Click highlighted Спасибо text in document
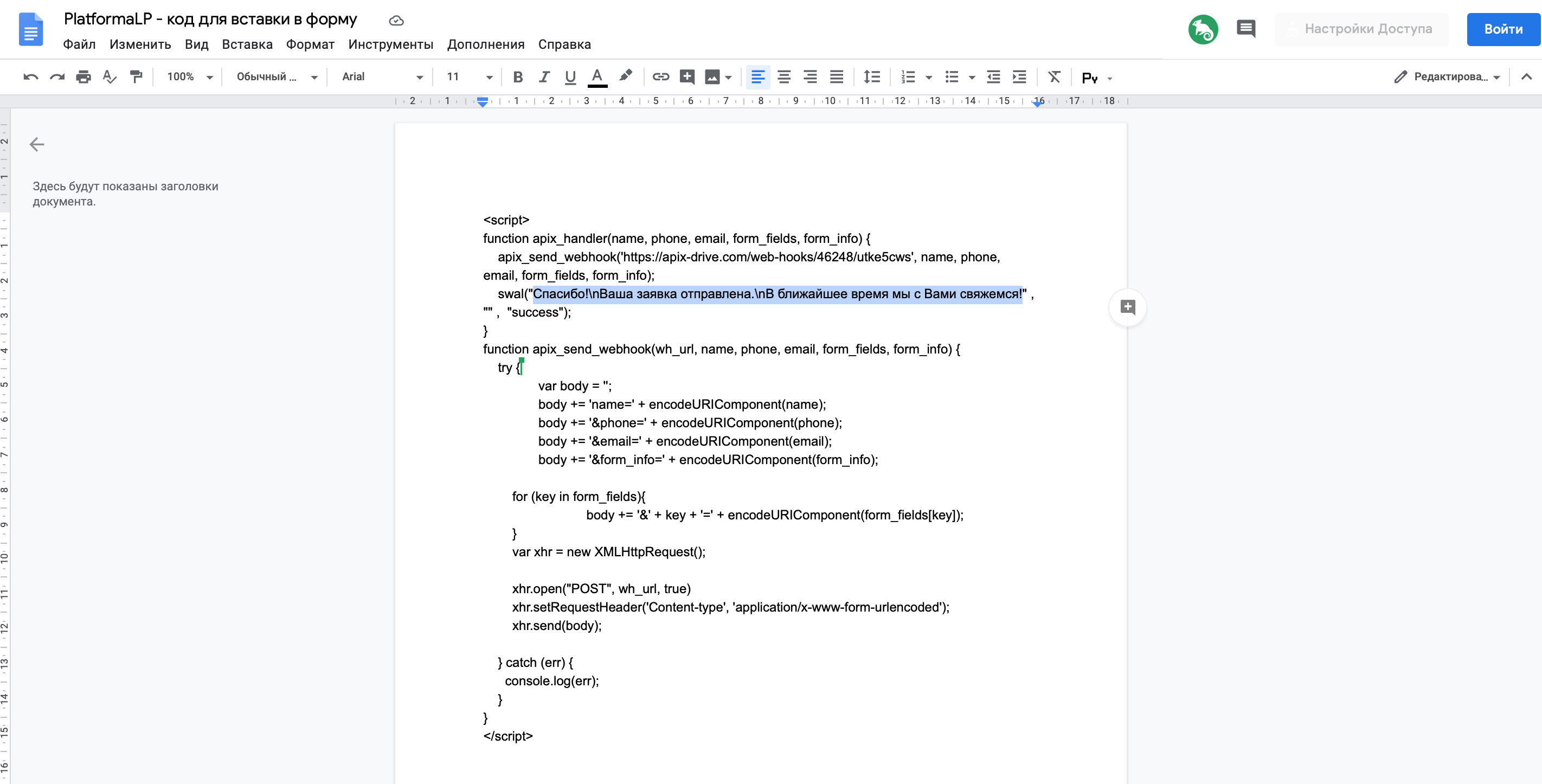 (x=777, y=294)
